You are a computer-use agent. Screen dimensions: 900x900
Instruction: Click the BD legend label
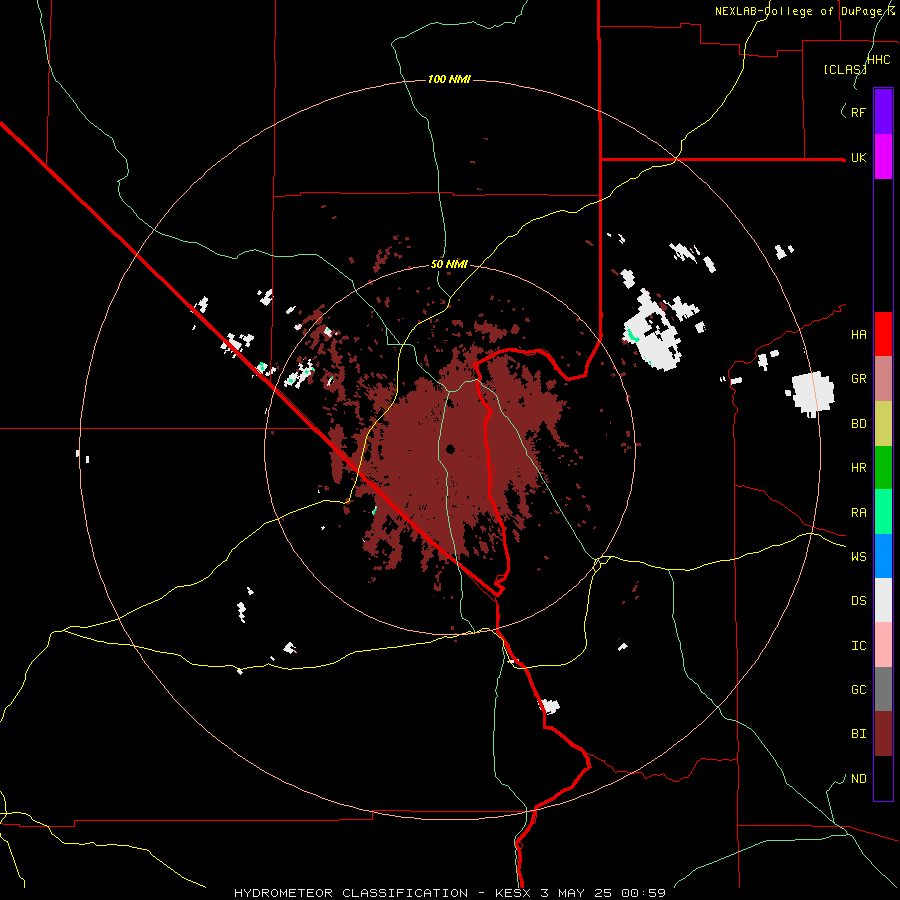858,424
